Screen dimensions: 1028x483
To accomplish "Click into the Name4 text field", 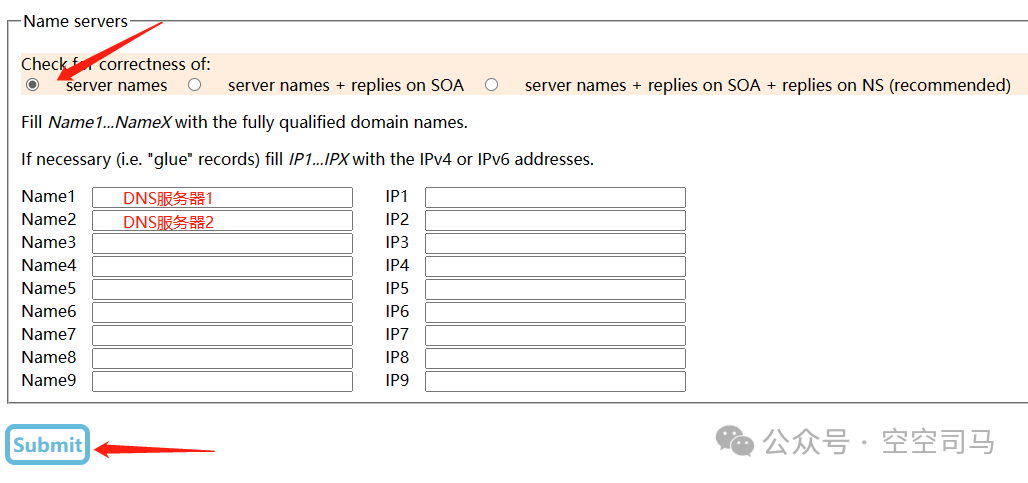I will coord(222,266).
